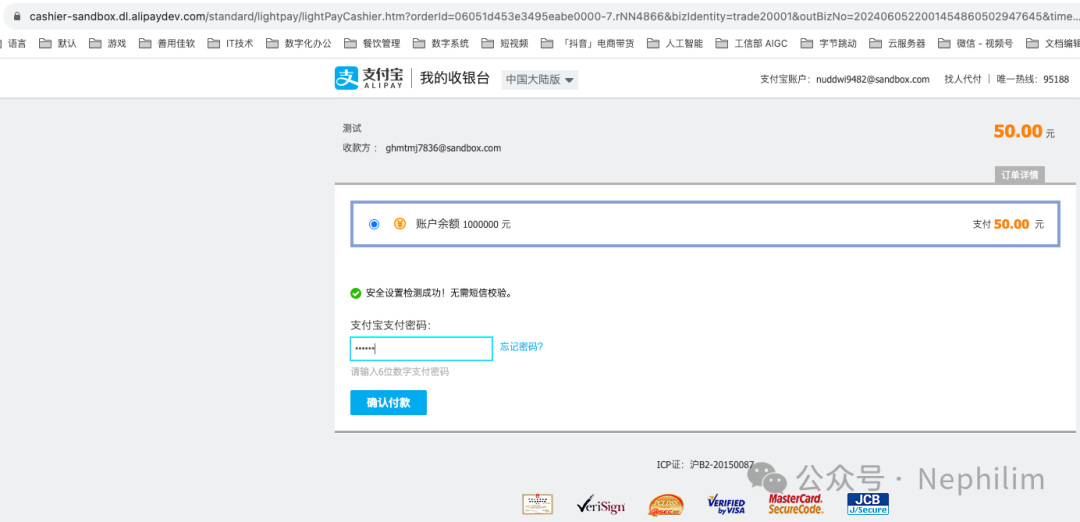The image size is (1080, 522).
Task: Open the 「抖音」电商带货 bookmark folder
Action: pyautogui.click(x=588, y=43)
